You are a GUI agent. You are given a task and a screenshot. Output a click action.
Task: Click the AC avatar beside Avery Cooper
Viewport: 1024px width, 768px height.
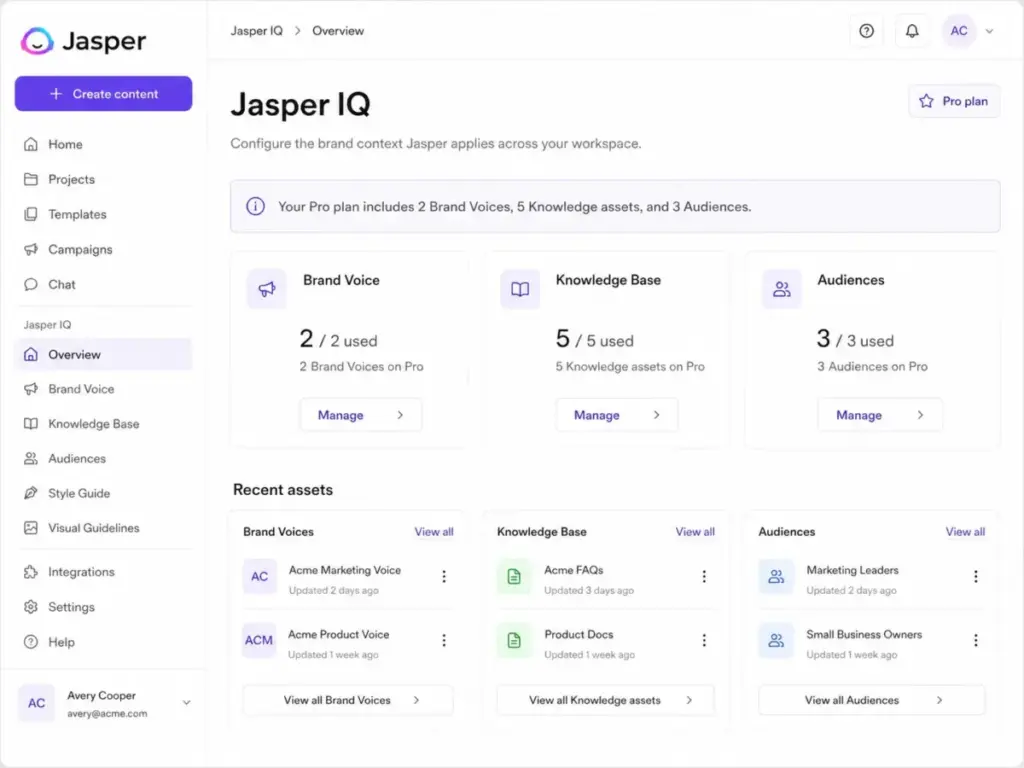(x=37, y=703)
